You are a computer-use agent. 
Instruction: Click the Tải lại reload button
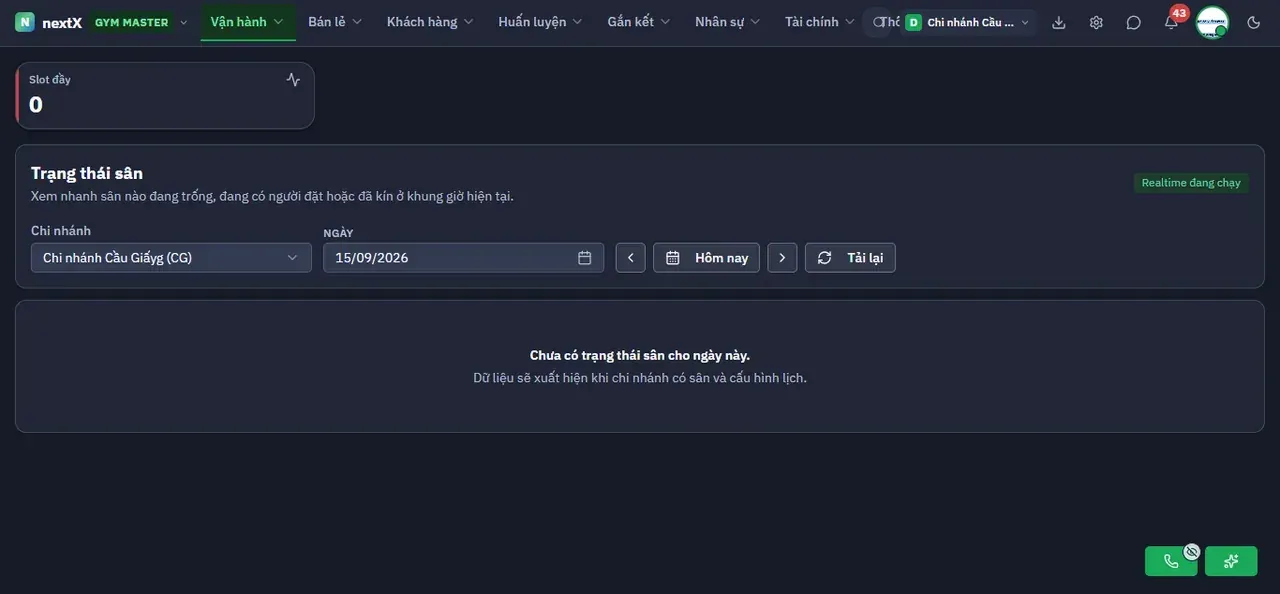[850, 258]
